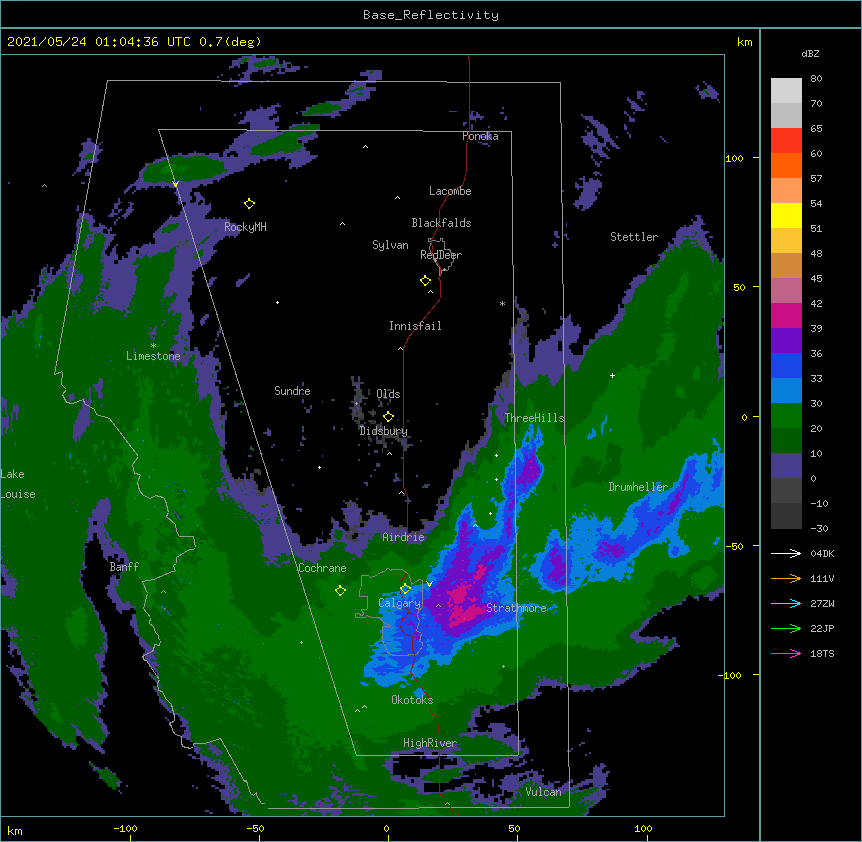Click the Sundre label
This screenshot has height=842, width=862.
pyautogui.click(x=292, y=391)
